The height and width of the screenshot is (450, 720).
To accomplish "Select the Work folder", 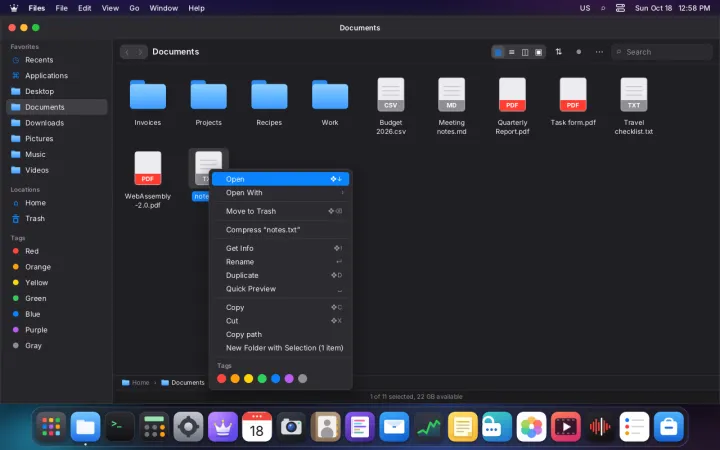I will click(x=330, y=102).
